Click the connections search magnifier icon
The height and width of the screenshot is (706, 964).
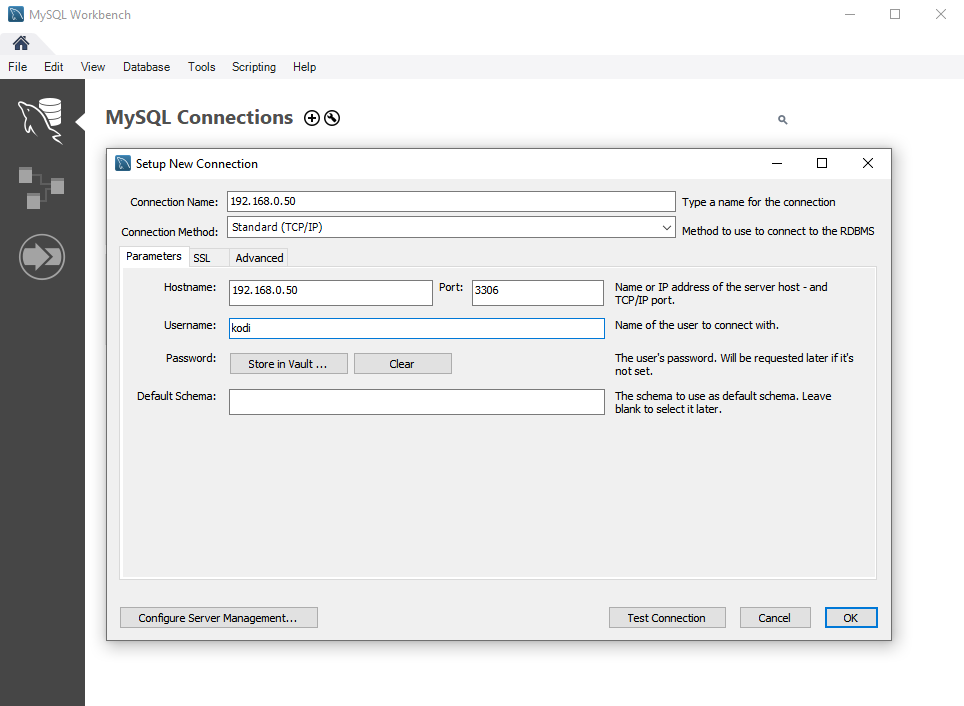click(783, 119)
